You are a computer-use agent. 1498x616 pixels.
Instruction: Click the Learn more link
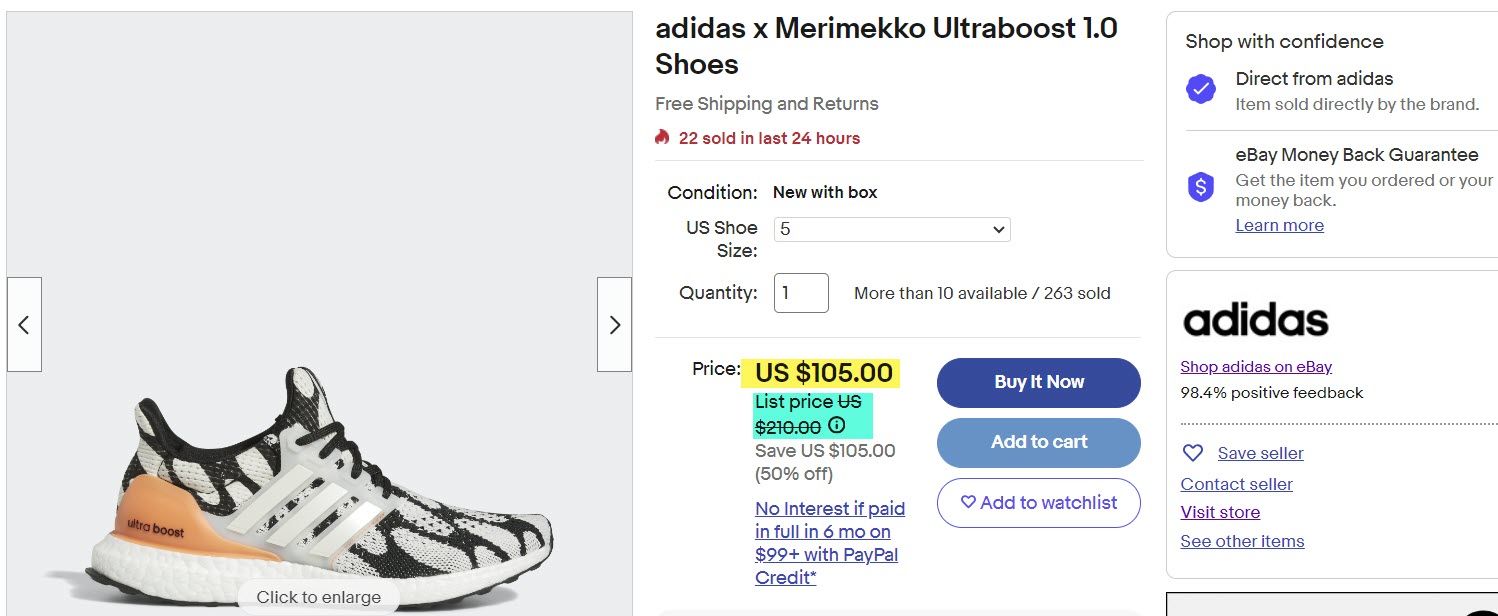[x=1279, y=225]
